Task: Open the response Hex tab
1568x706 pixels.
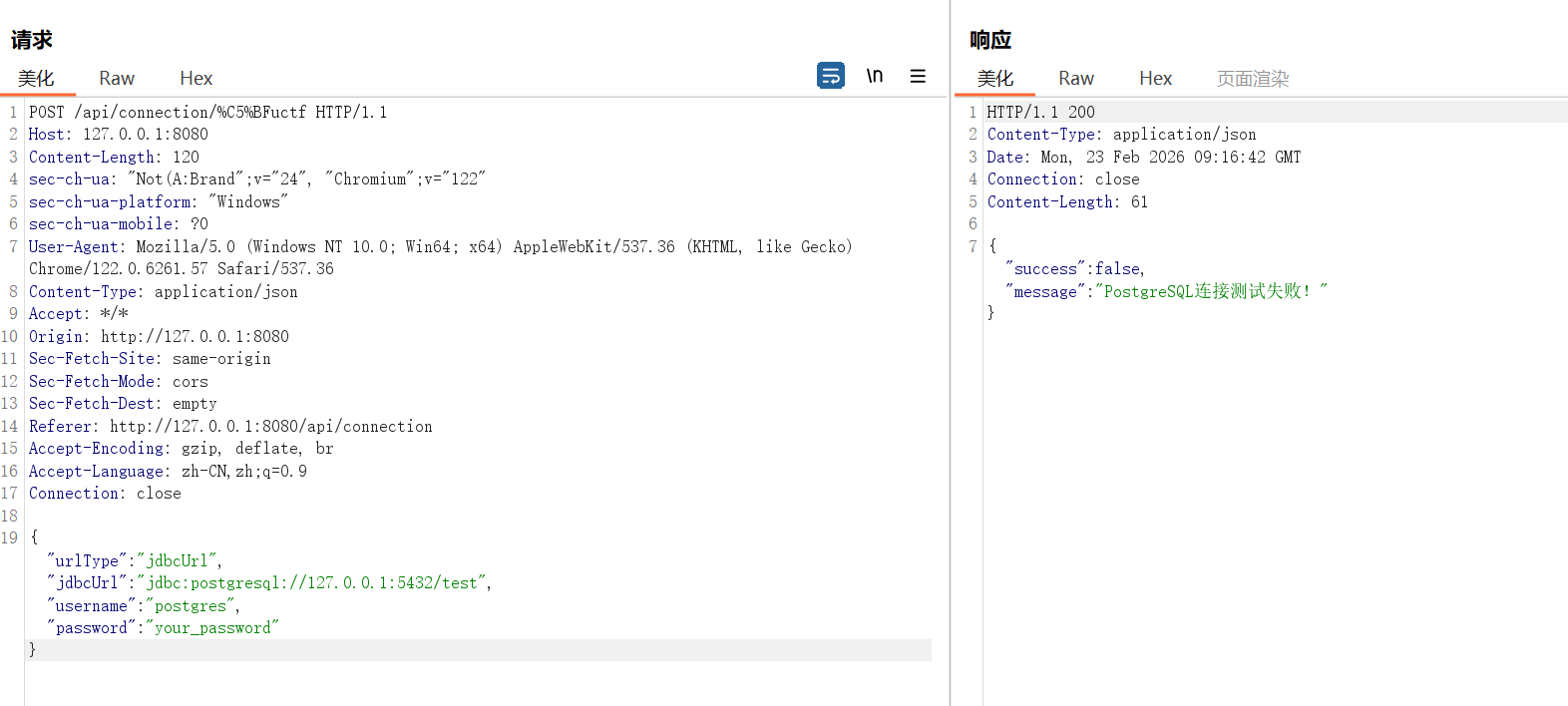Action: pyautogui.click(x=1155, y=79)
